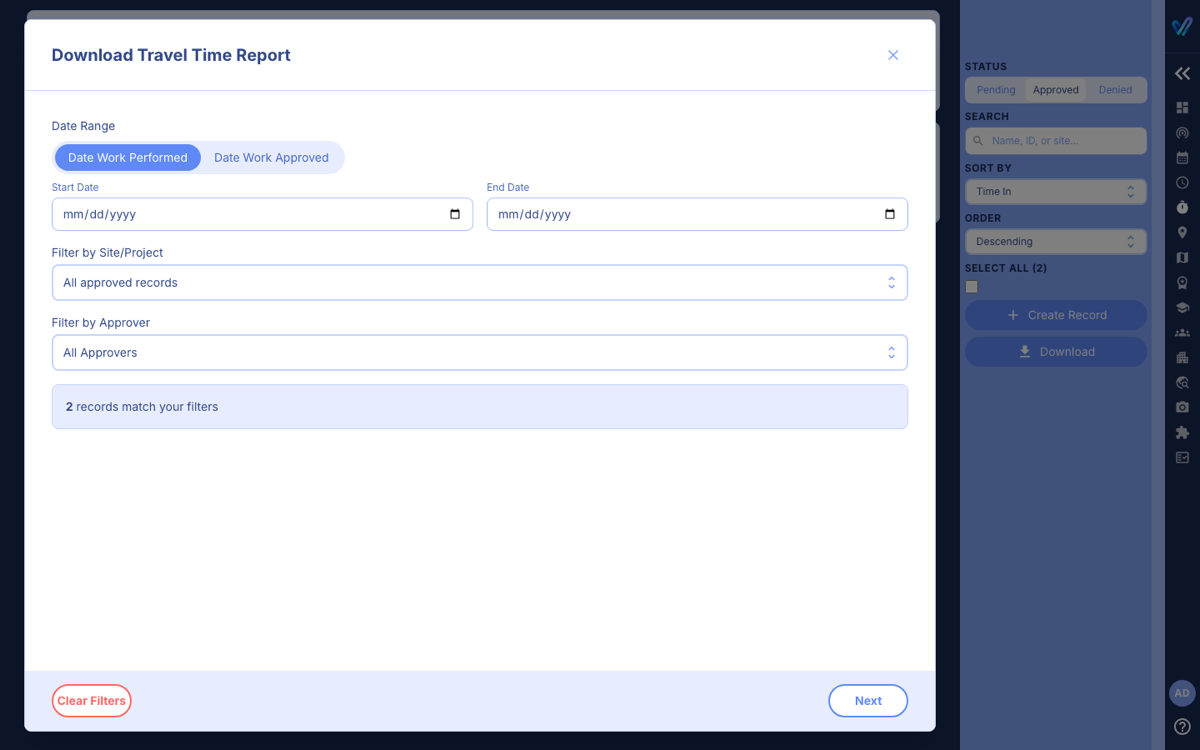The width and height of the screenshot is (1200, 750).
Task: Open the help question mark icon
Action: coord(1182,727)
